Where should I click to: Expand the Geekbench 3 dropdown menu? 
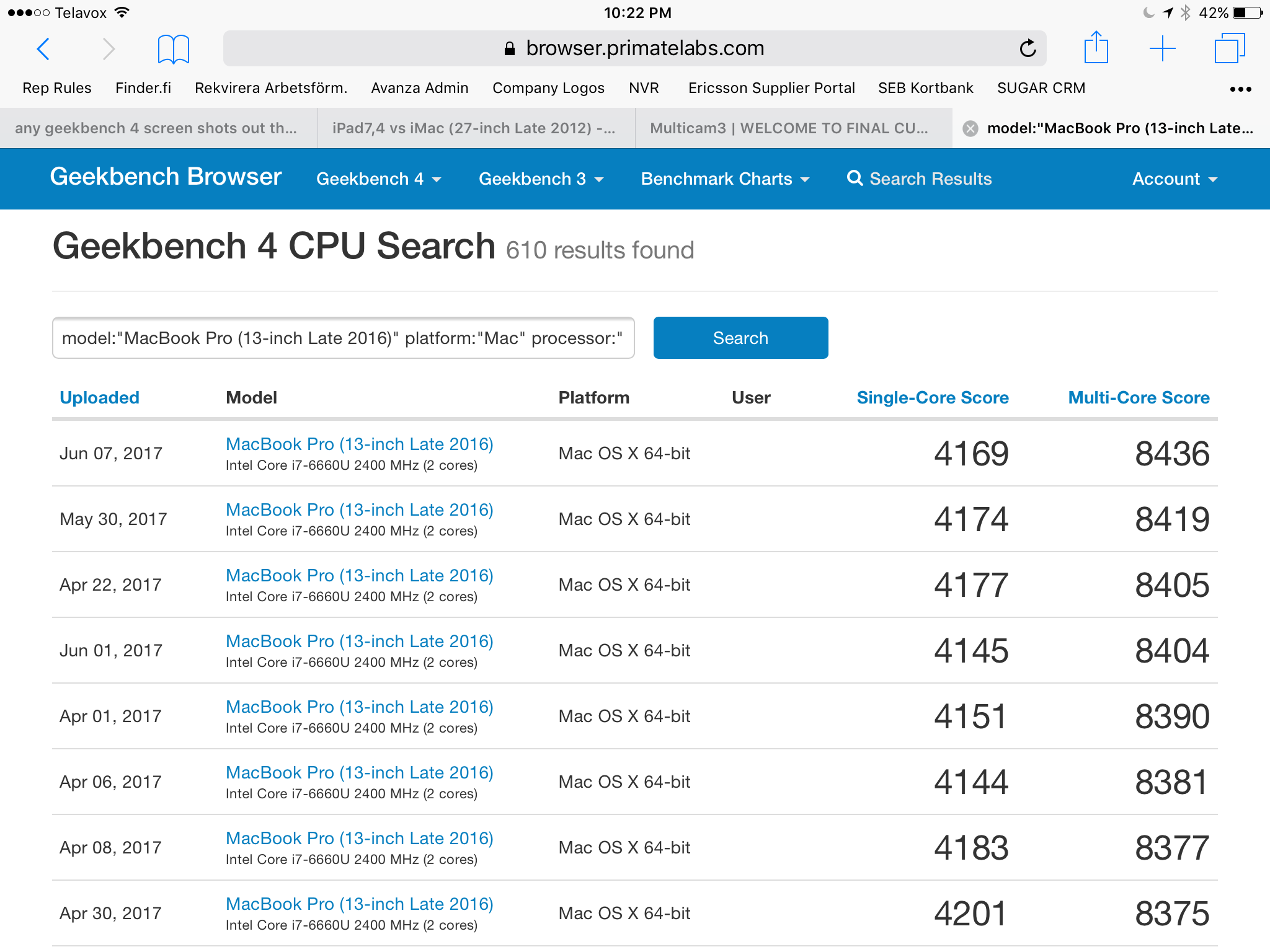(x=541, y=179)
